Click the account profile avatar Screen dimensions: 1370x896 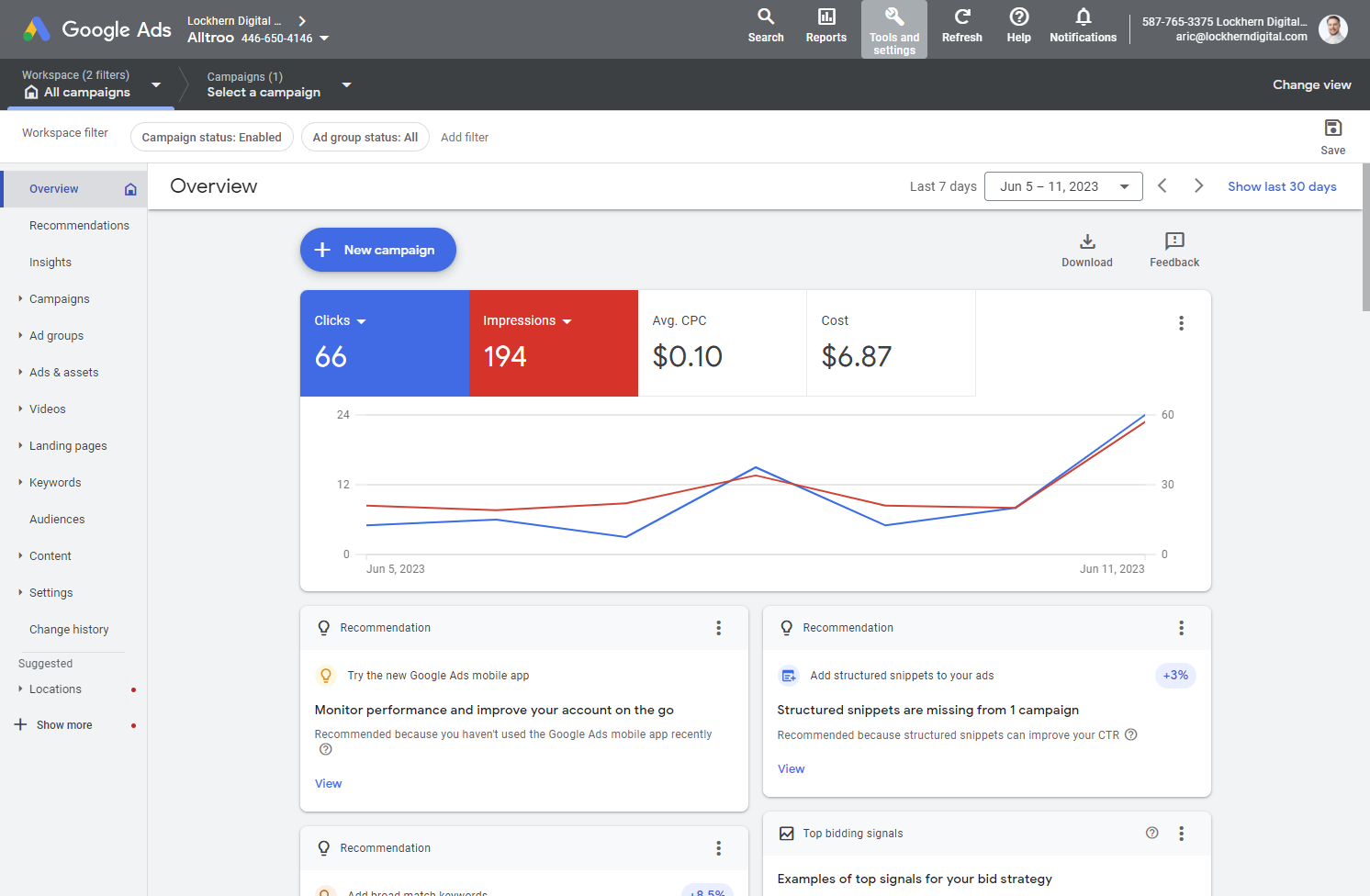[1333, 29]
